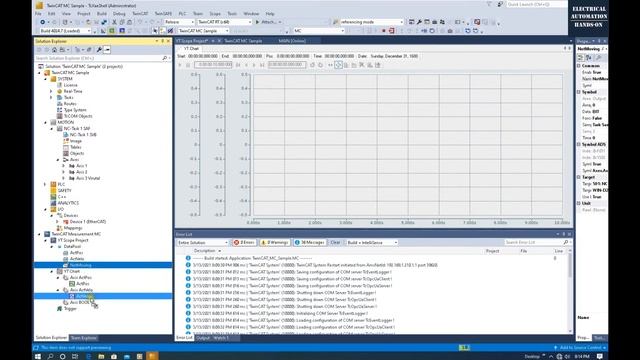
Task: Click the taskbar search icon
Action: click(x=50, y=356)
